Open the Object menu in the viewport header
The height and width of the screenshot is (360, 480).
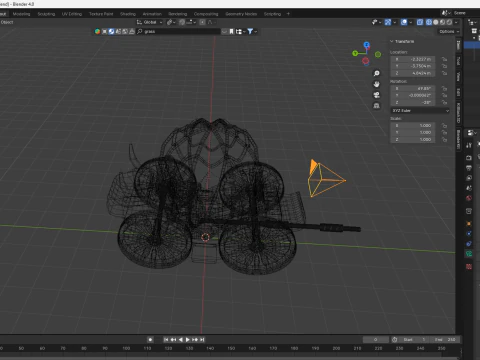point(7,22)
